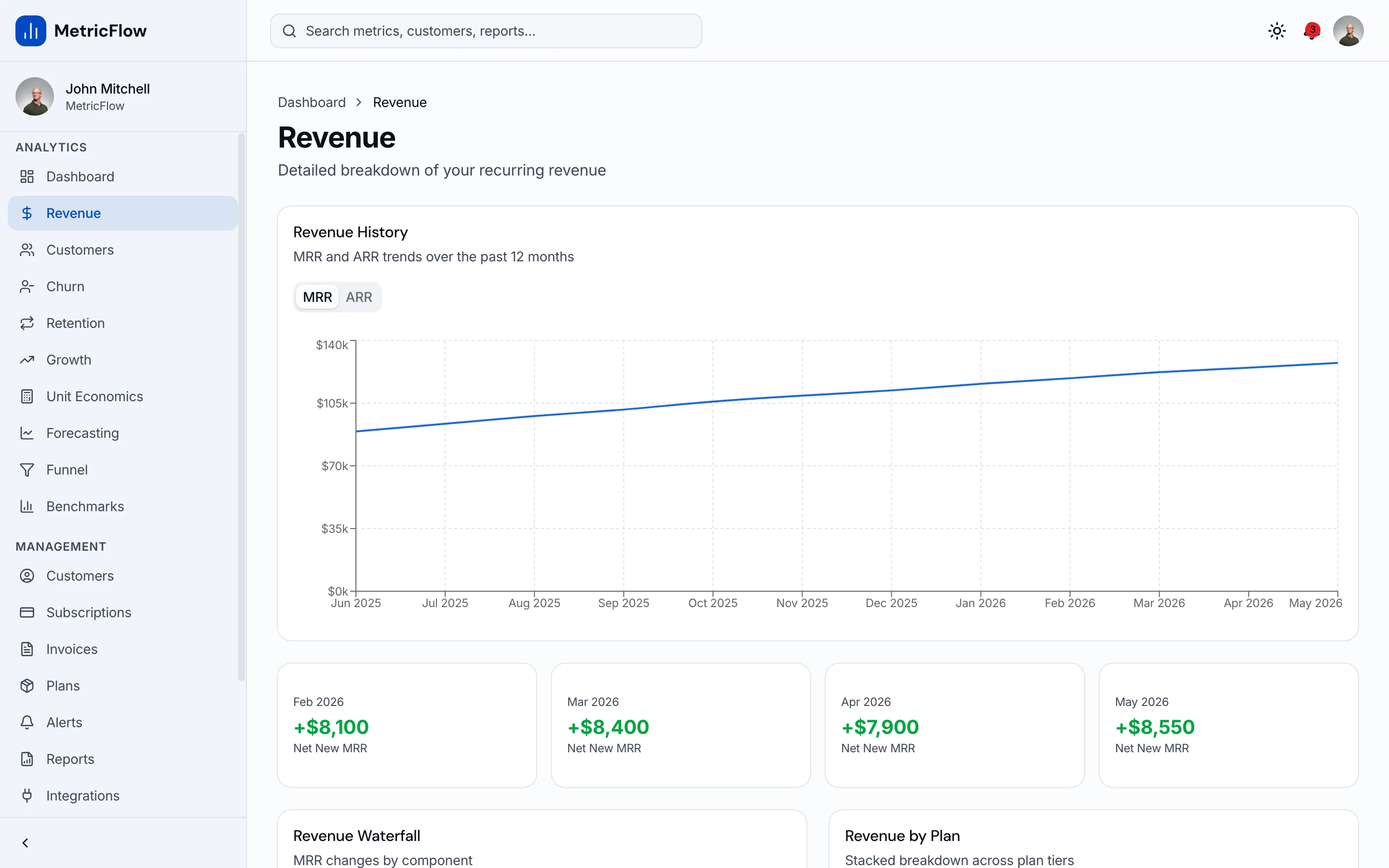The image size is (1389, 868).
Task: Click the Dashboard grid icon
Action: click(x=27, y=176)
